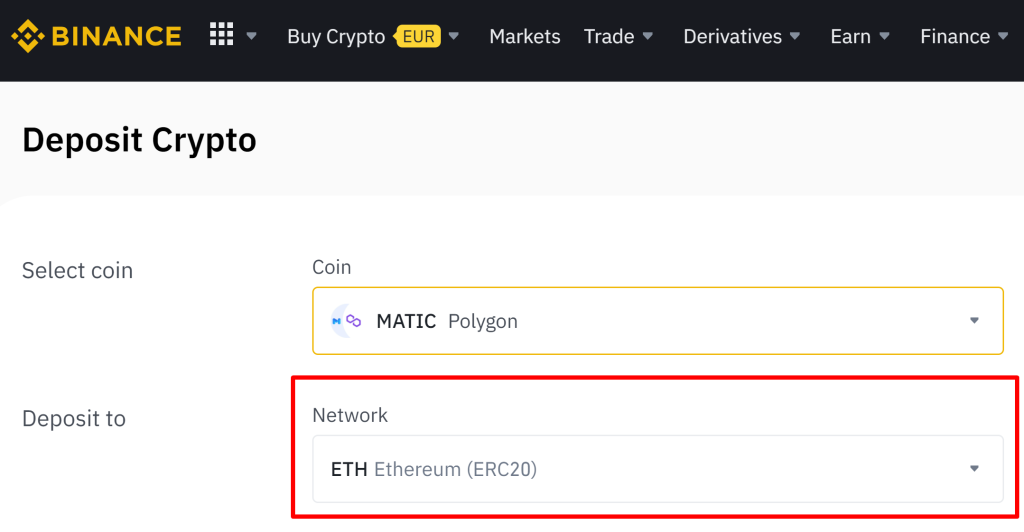Open the Derivatives menu

(732, 37)
